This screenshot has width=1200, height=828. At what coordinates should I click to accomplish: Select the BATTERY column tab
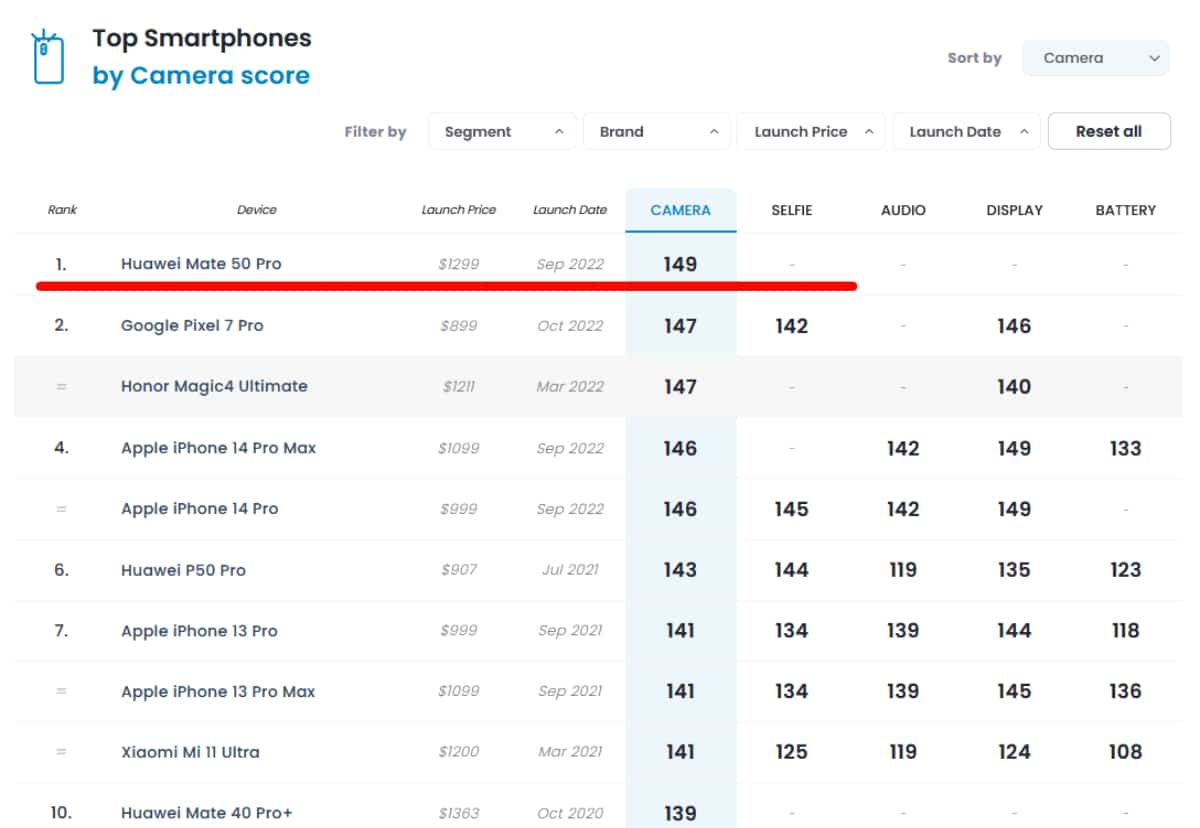coord(1125,210)
